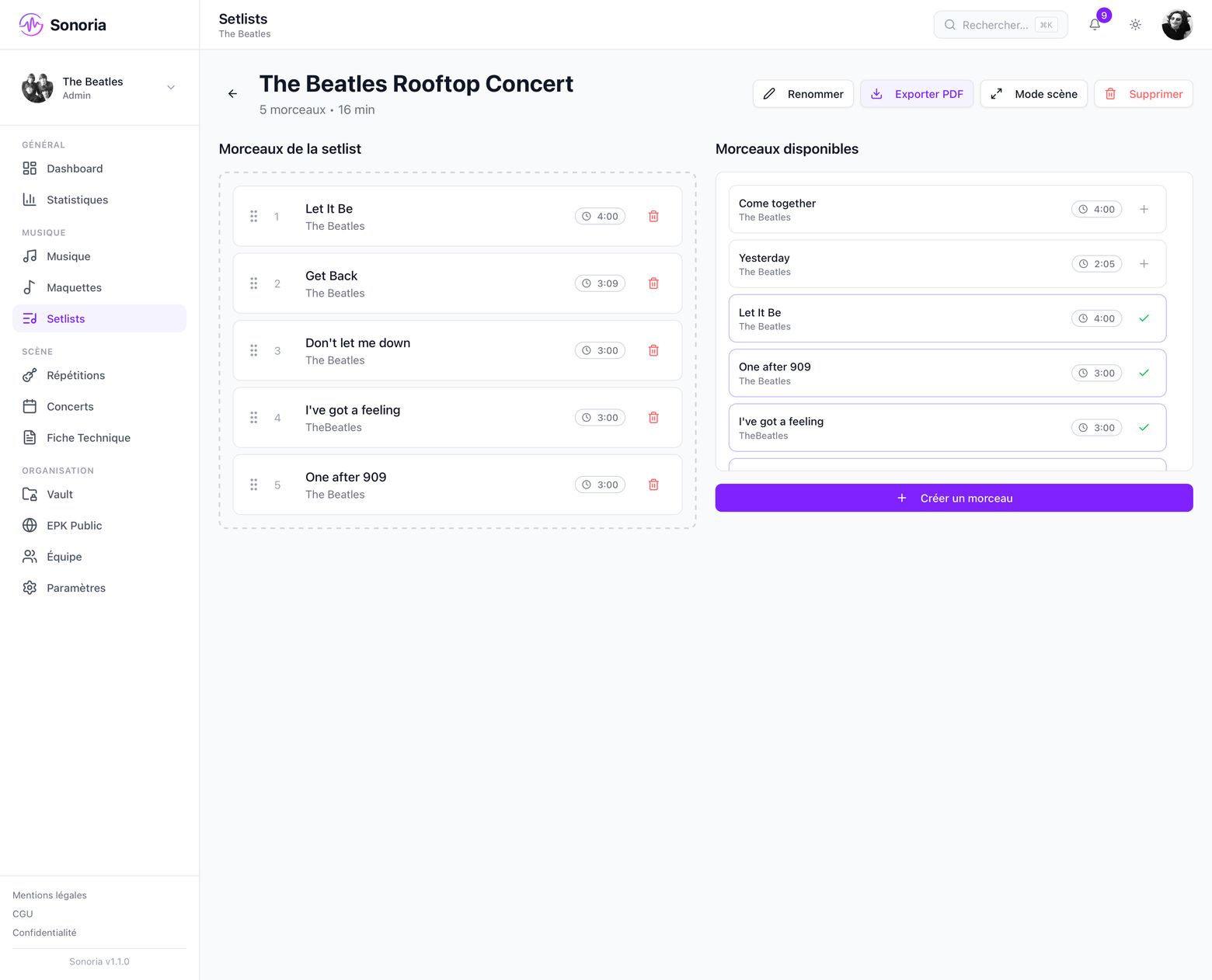Click the drag handle of Don't let me down

tap(254, 351)
